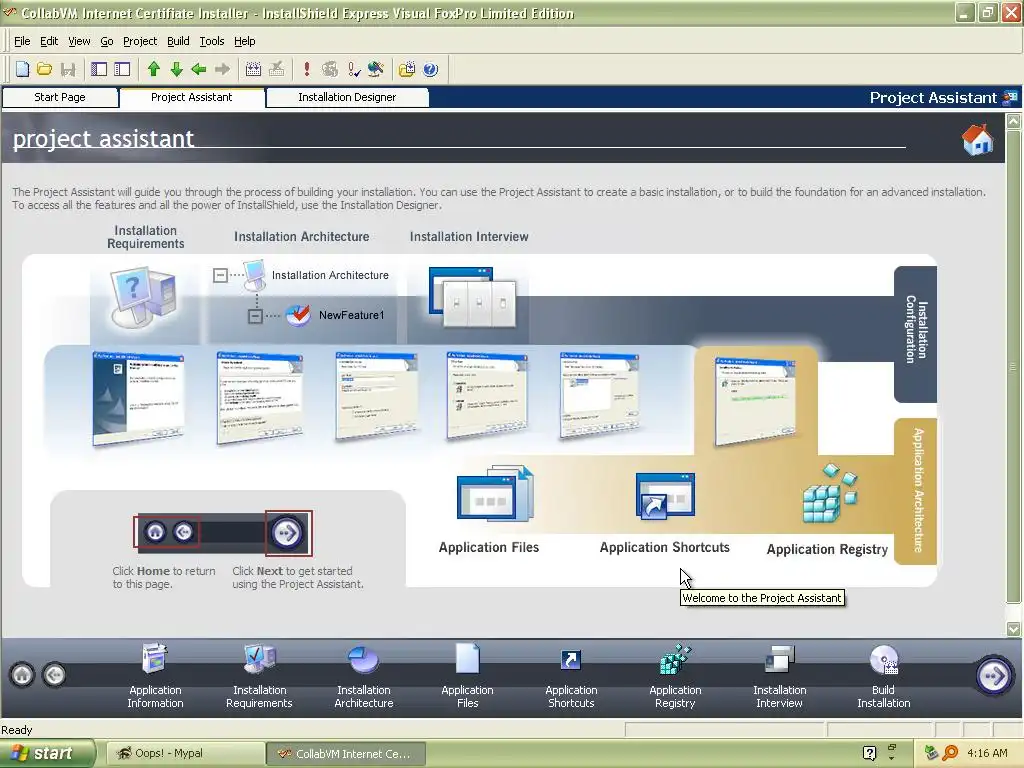The width and height of the screenshot is (1024, 768).
Task: Click the Home button in bottom navigation bar
Action: pos(22,675)
